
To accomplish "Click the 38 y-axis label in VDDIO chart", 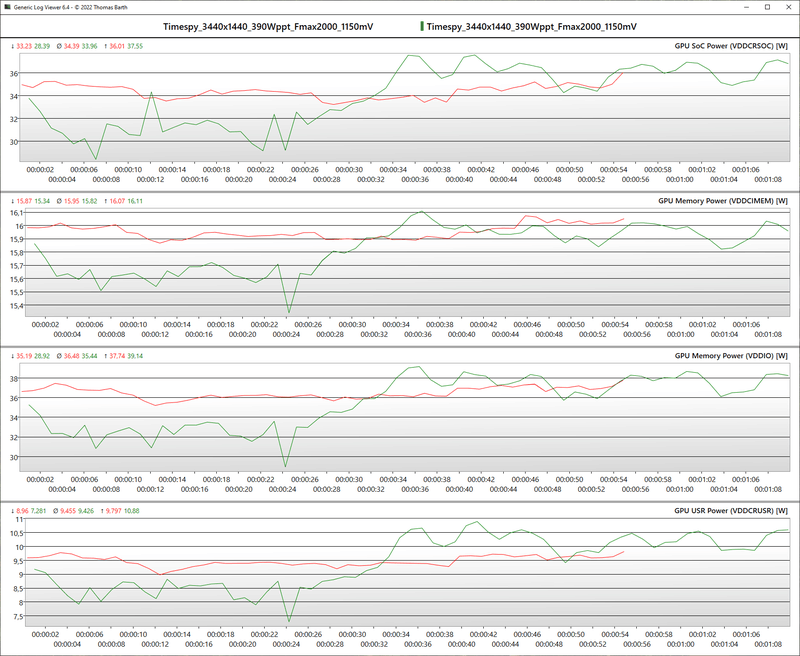I will click(x=15, y=379).
